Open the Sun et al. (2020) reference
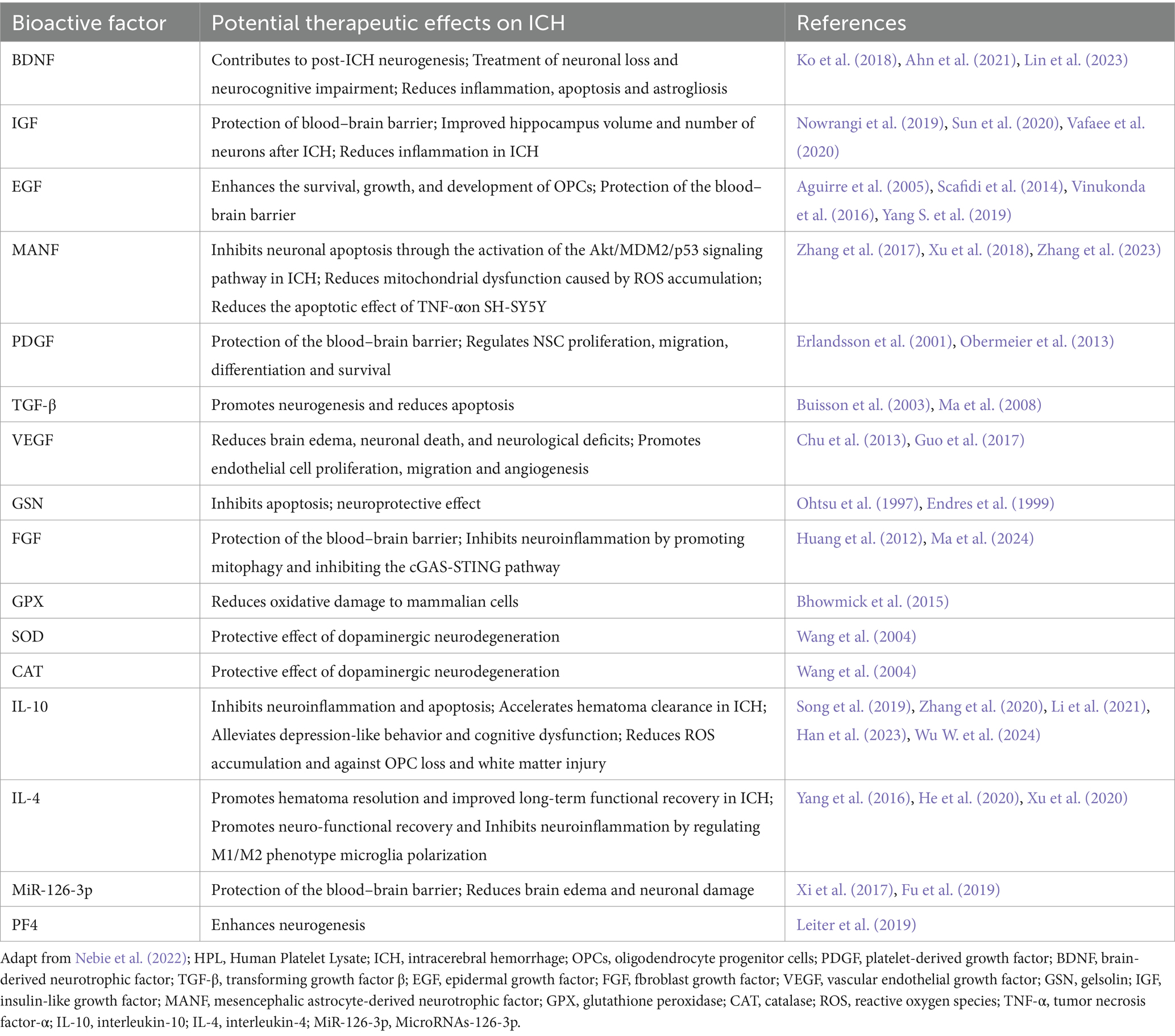 tap(1006, 123)
